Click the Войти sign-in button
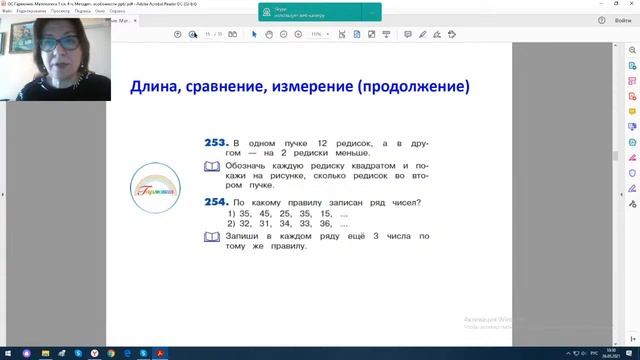640x360 pixels. click(x=623, y=20)
